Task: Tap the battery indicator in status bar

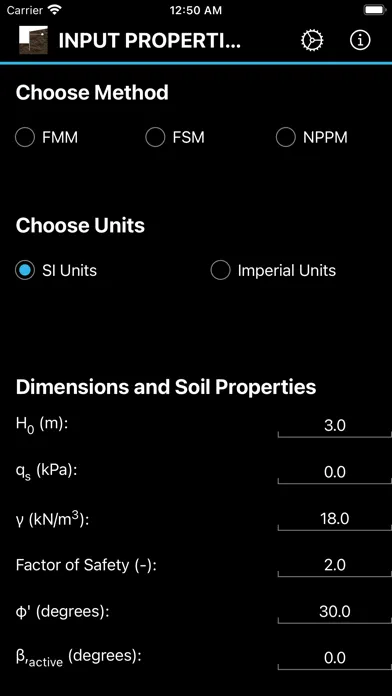Action: 375,10
